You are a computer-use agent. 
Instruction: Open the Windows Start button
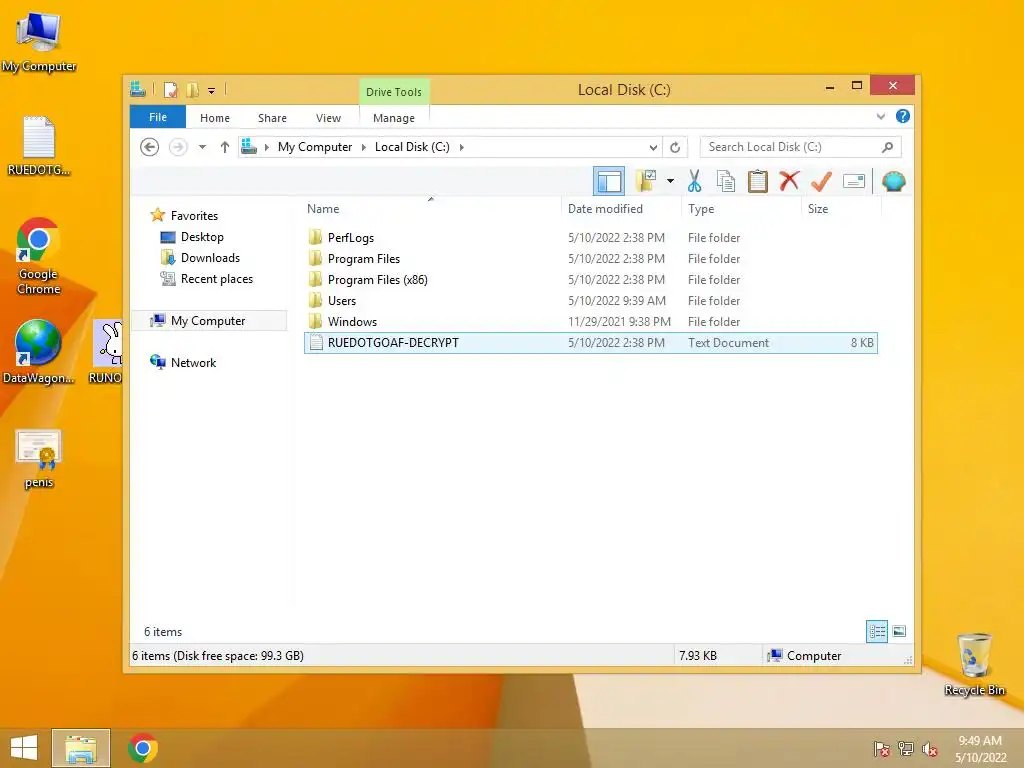click(24, 748)
